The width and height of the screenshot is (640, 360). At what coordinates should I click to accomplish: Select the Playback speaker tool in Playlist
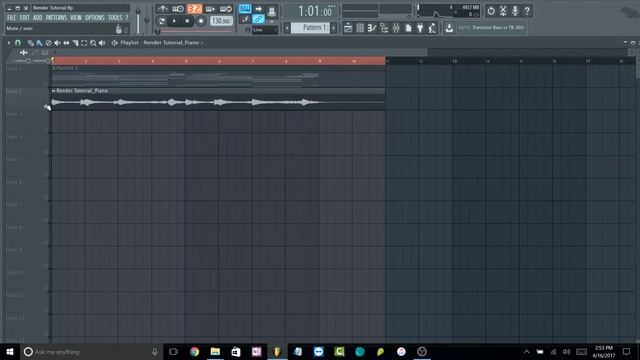pyautogui.click(x=102, y=43)
